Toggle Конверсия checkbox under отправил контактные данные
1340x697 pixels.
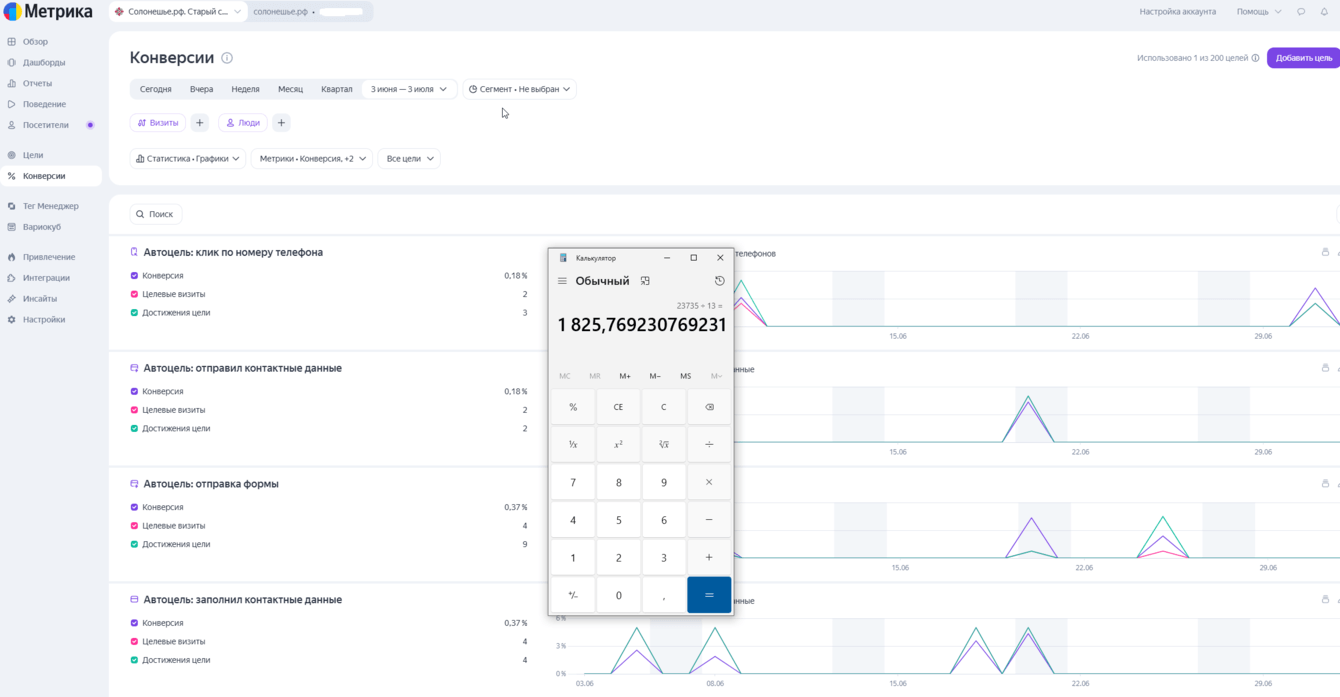134,391
